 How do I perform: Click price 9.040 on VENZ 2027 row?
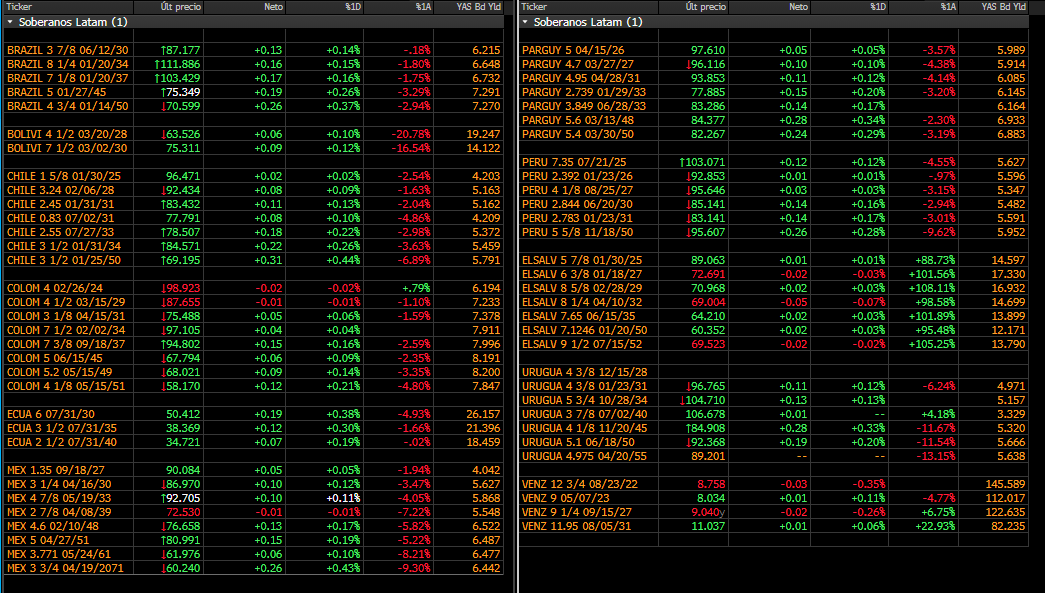pyautogui.click(x=706, y=512)
